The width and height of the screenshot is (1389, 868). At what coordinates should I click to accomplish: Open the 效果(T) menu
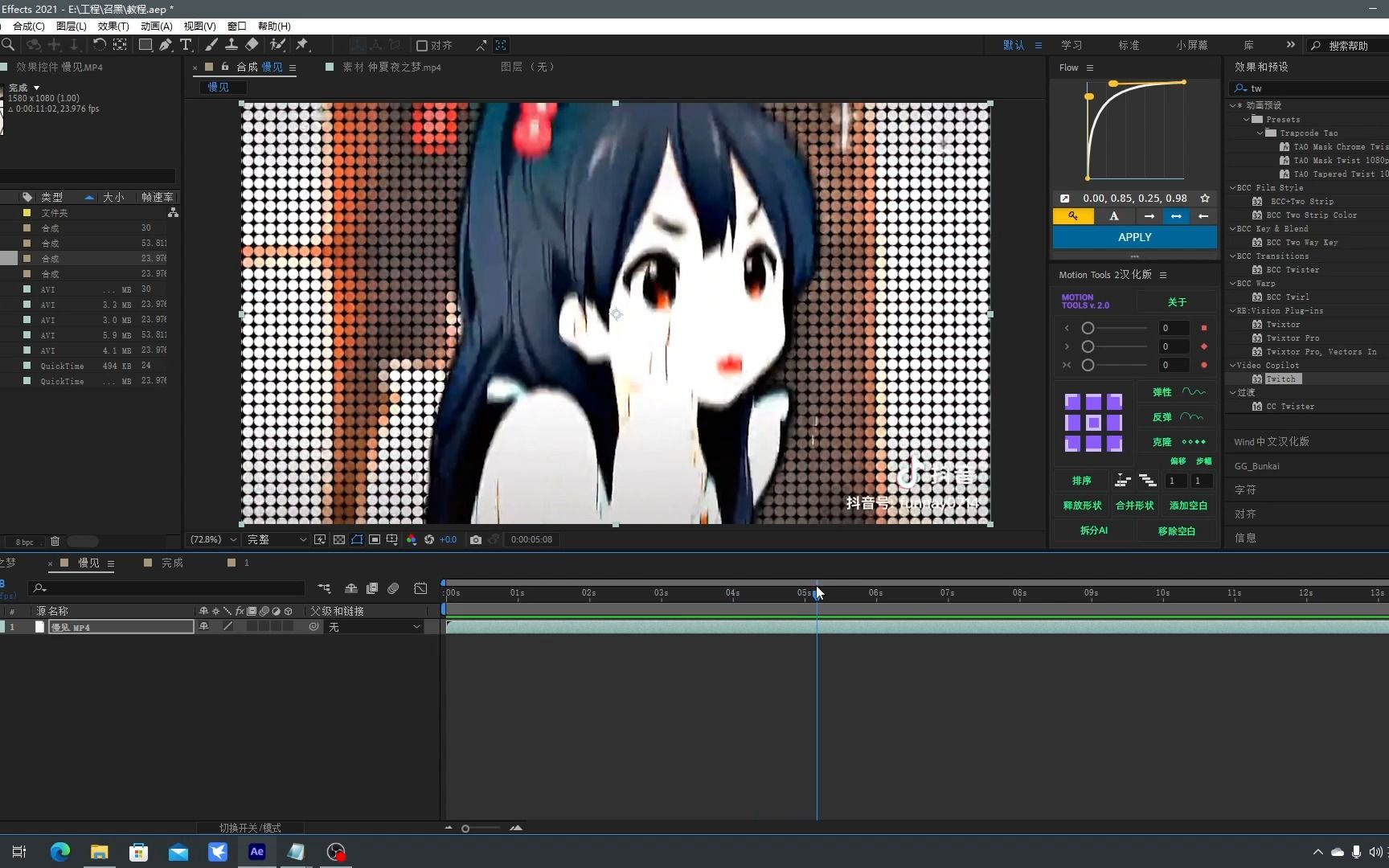112,26
